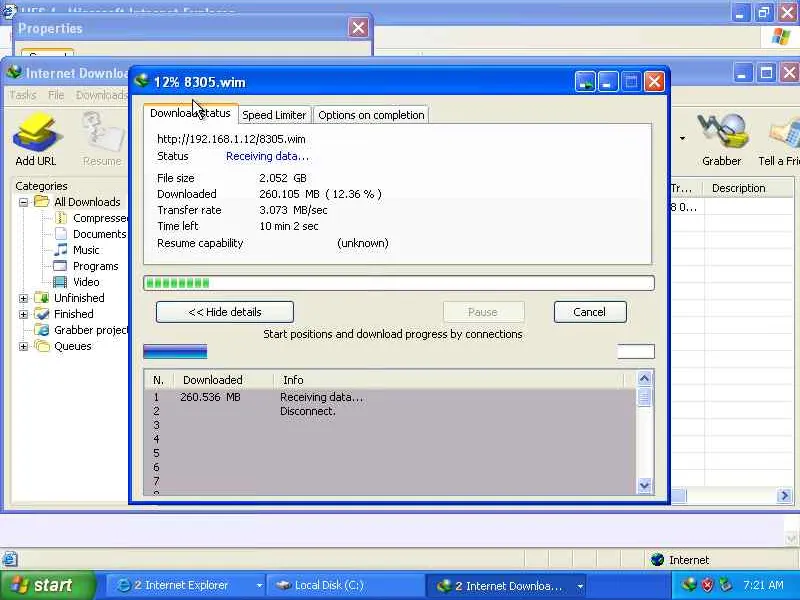Switch to the Speed Limiter tab
Screen dimensions: 800x600
(x=274, y=115)
